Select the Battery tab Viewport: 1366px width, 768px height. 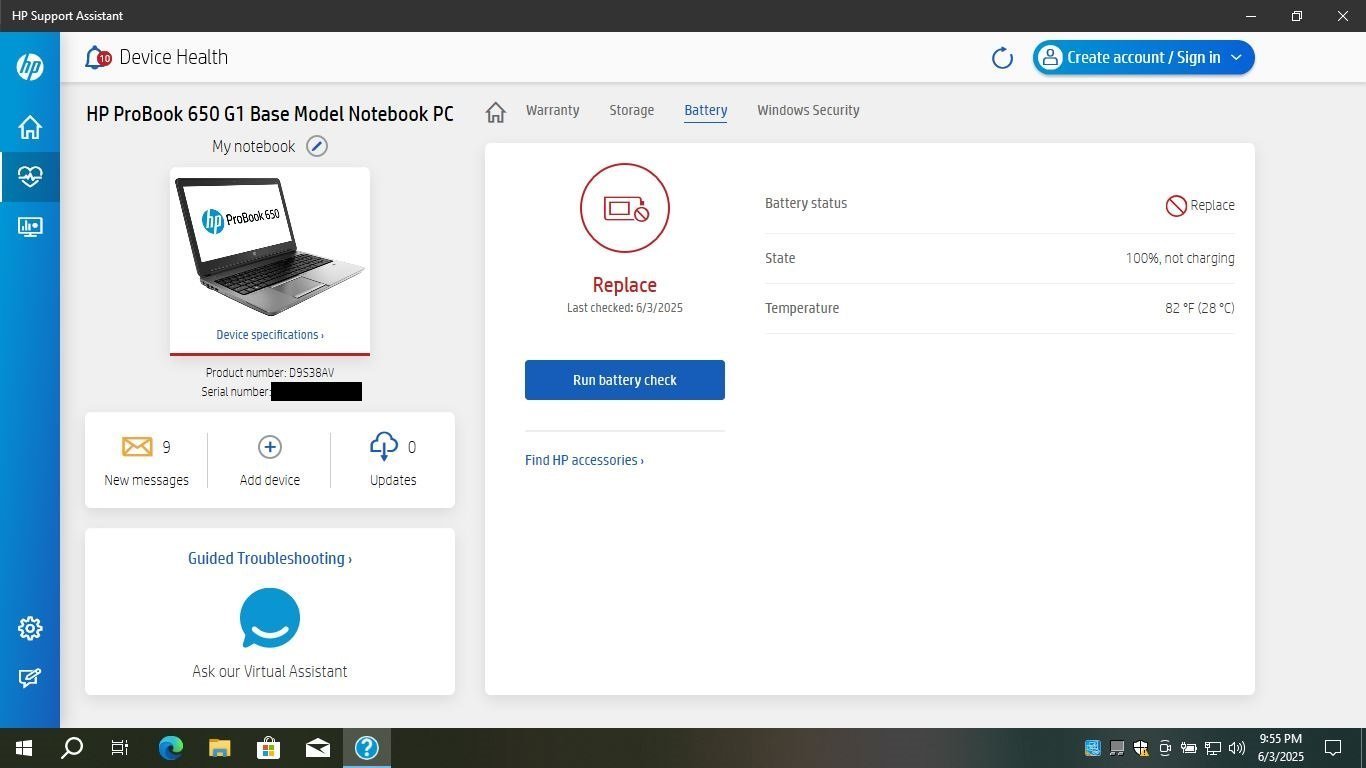pos(706,111)
